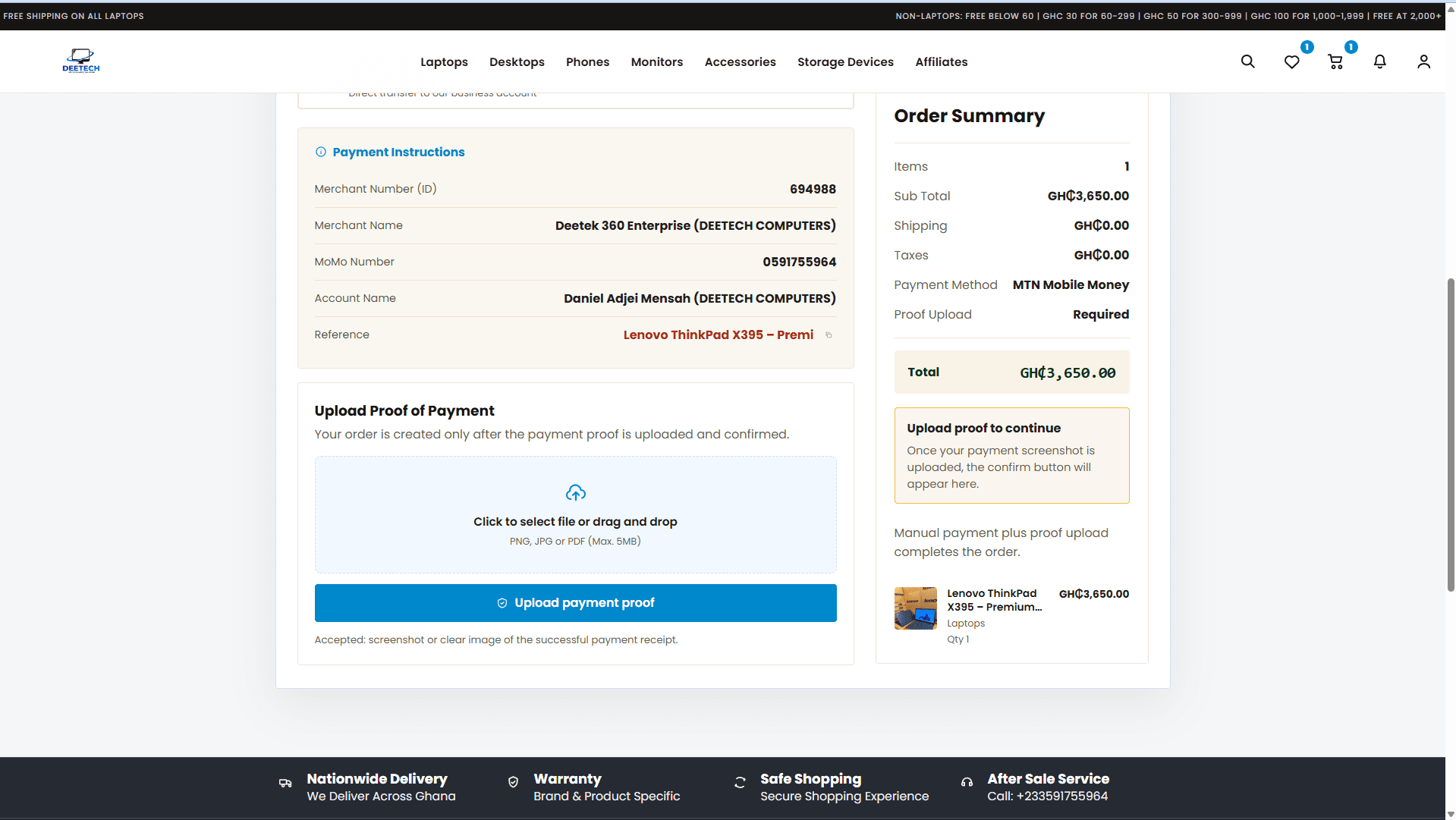
Task: Click Lenovo ThinkPad X395 item title
Action: [994, 600]
